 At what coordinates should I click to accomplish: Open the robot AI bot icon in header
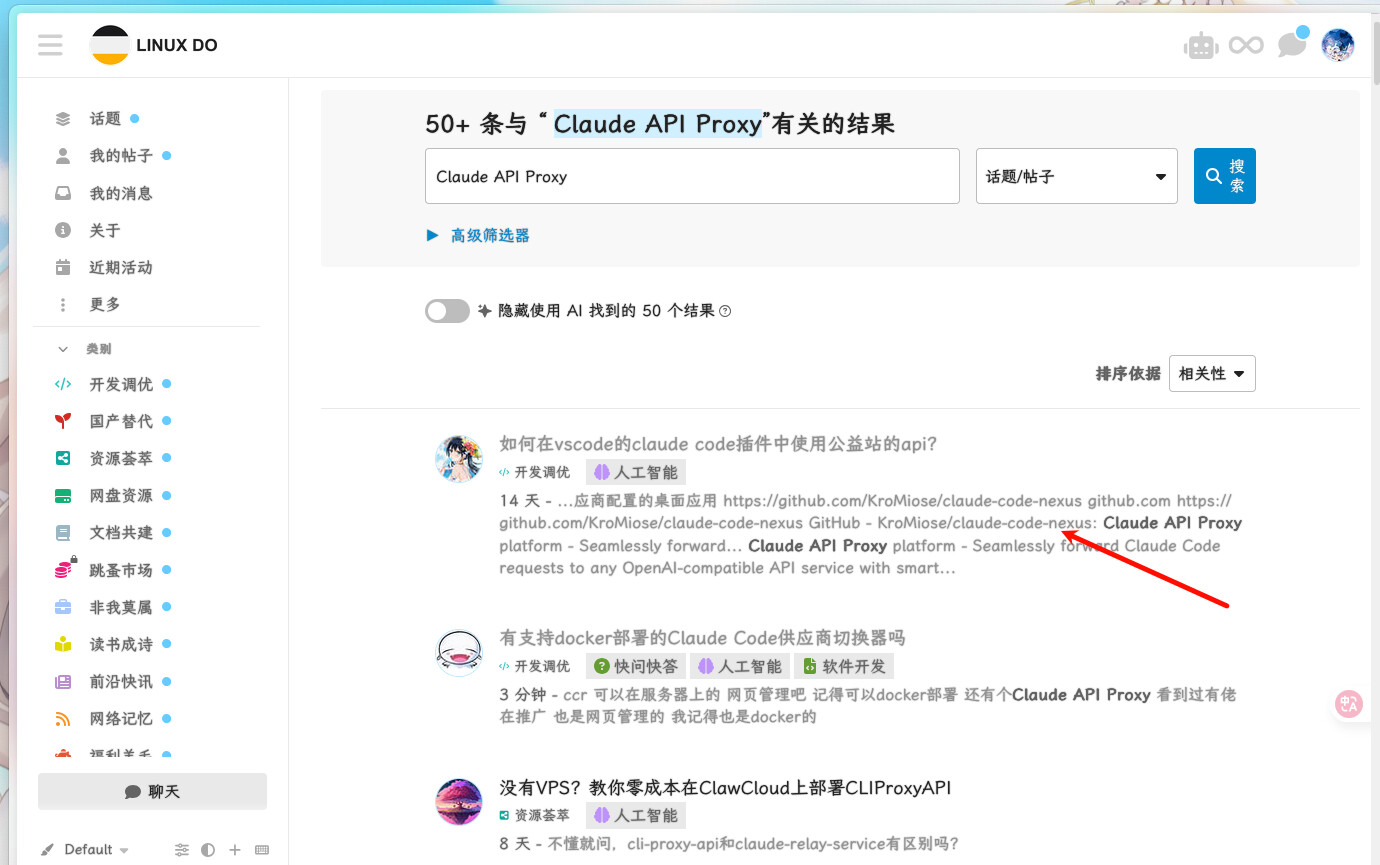(1200, 45)
